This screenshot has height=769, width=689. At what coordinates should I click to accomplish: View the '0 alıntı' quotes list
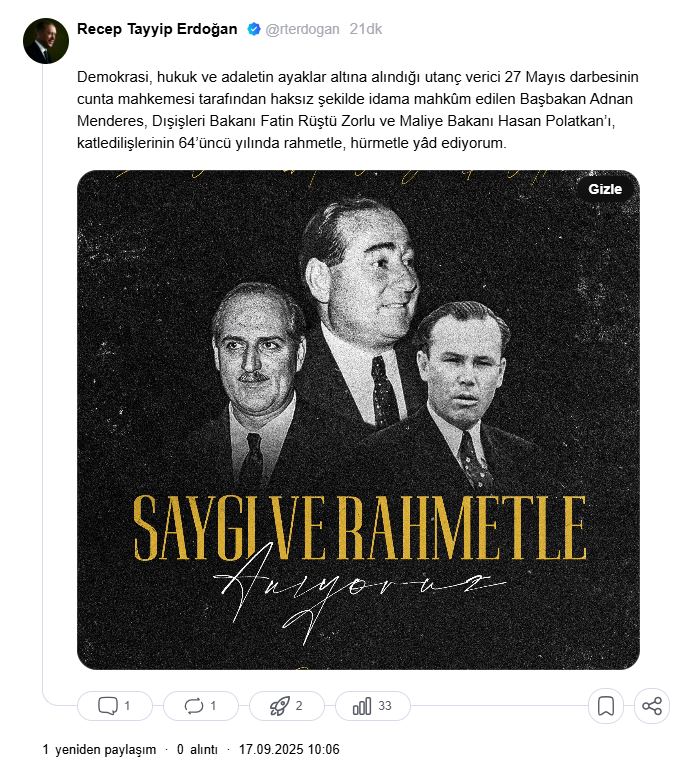click(x=197, y=749)
